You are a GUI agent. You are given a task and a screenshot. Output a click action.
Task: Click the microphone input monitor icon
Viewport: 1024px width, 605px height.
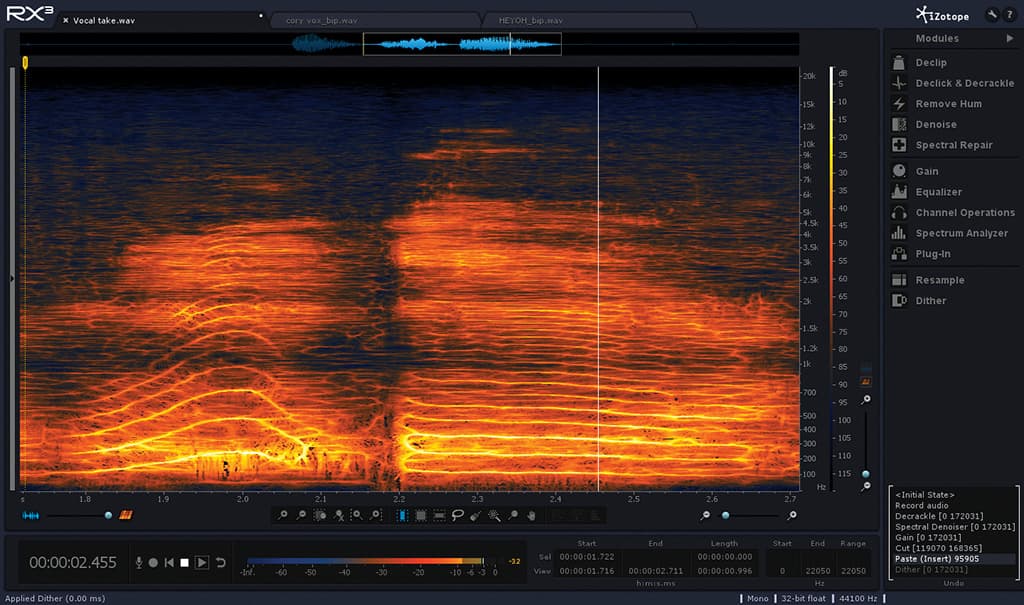[138, 563]
